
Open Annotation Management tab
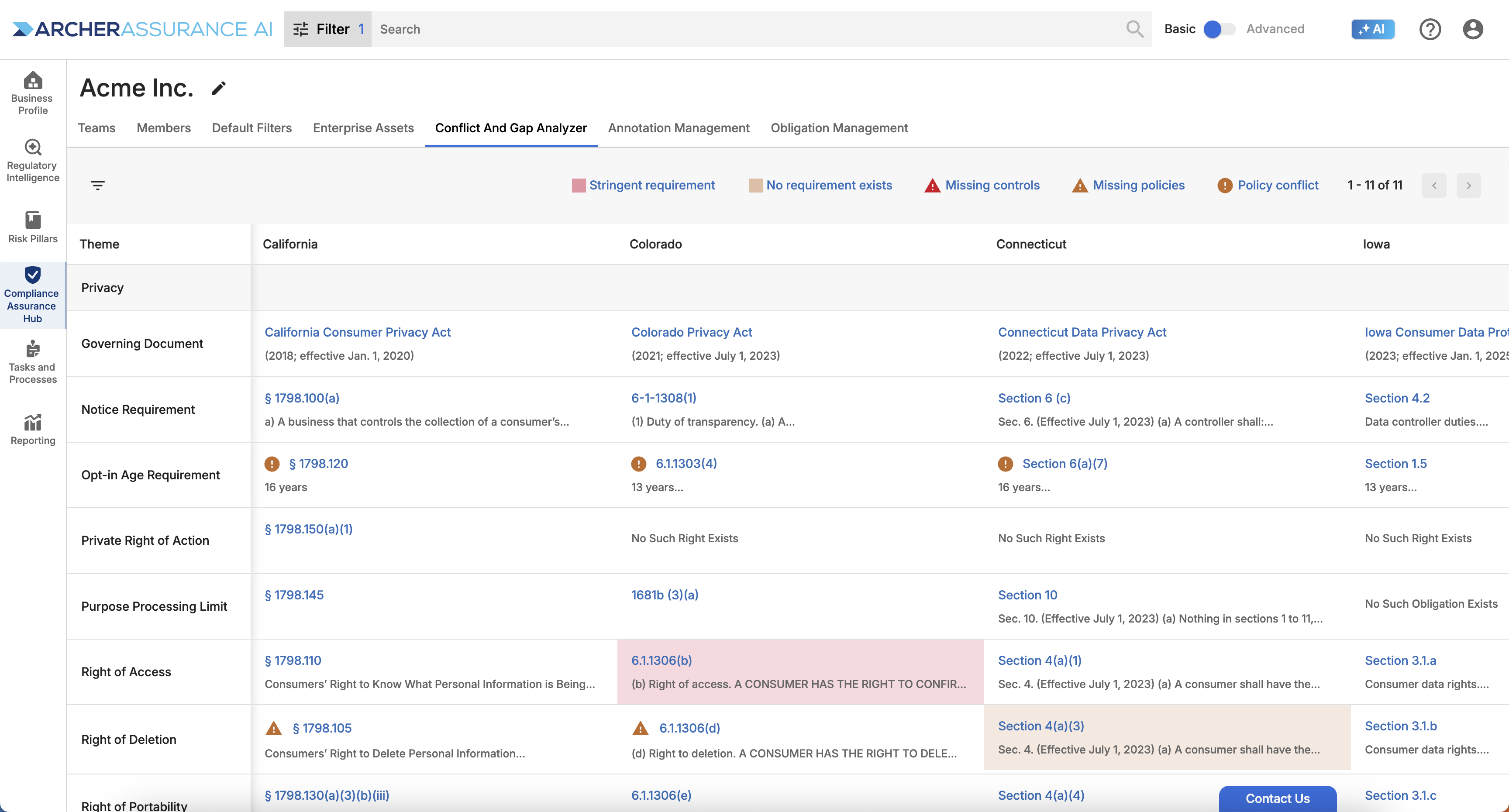pos(679,128)
